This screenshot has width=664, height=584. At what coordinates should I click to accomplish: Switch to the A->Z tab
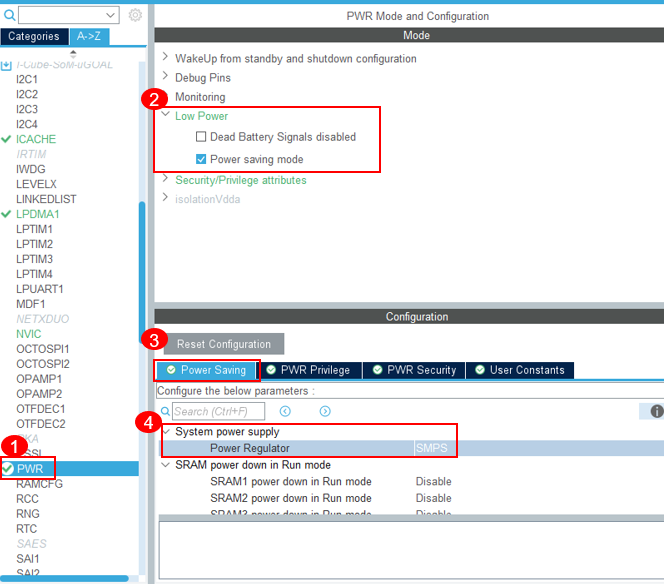pyautogui.click(x=89, y=36)
